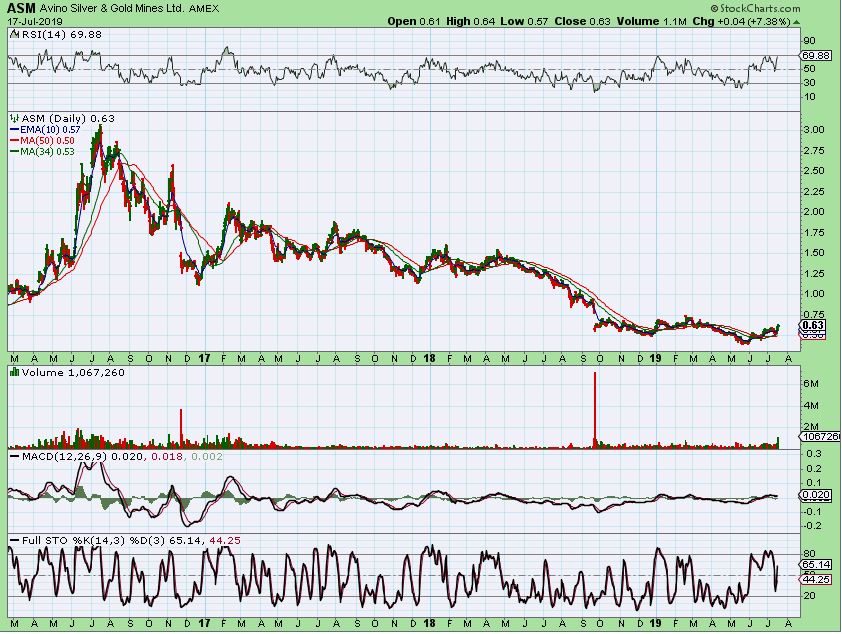
Task: Click the 1067260 volume tag on right axis
Action: tap(820, 436)
